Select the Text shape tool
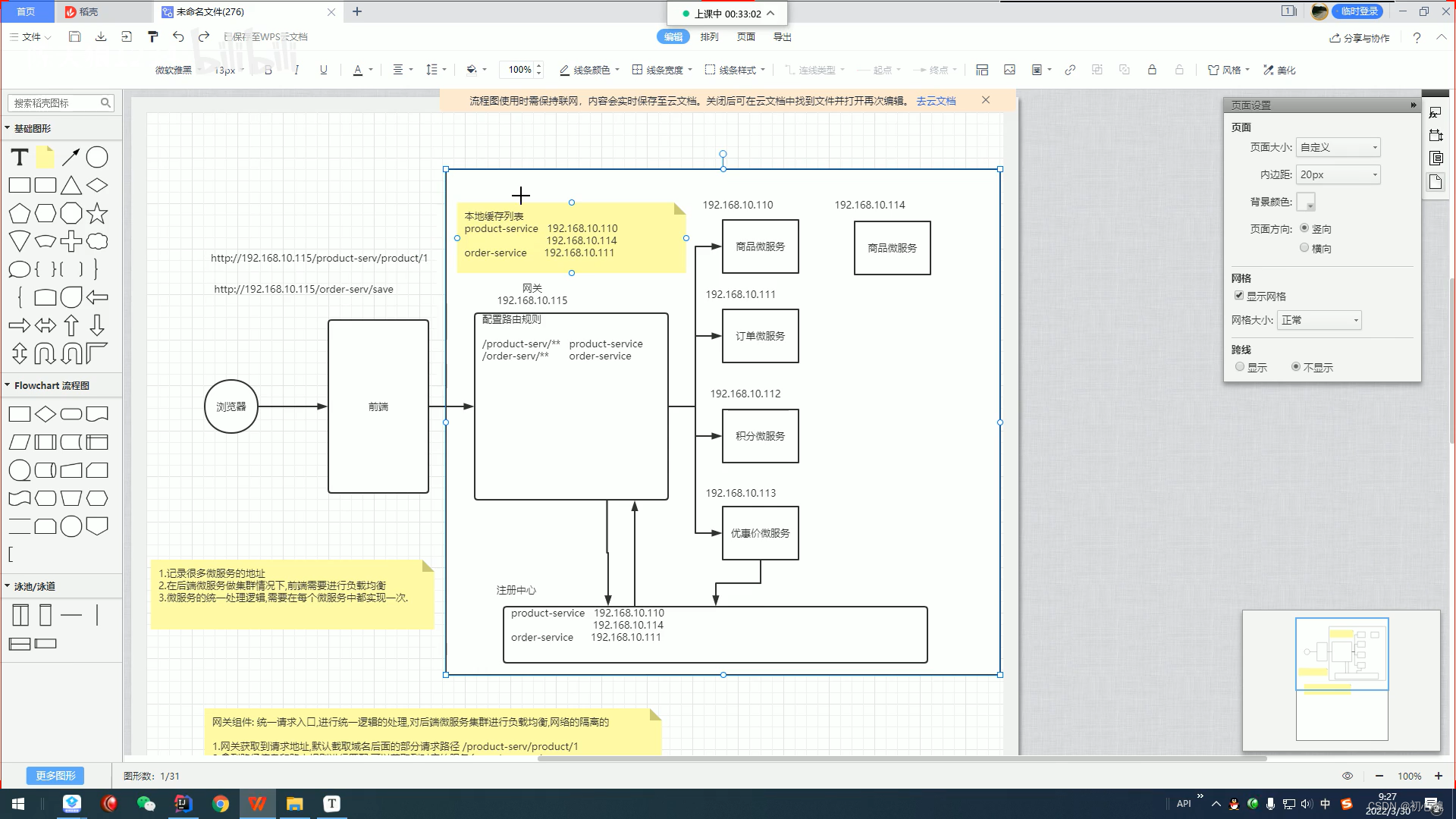Screen dimensions: 1456x819 (20, 157)
